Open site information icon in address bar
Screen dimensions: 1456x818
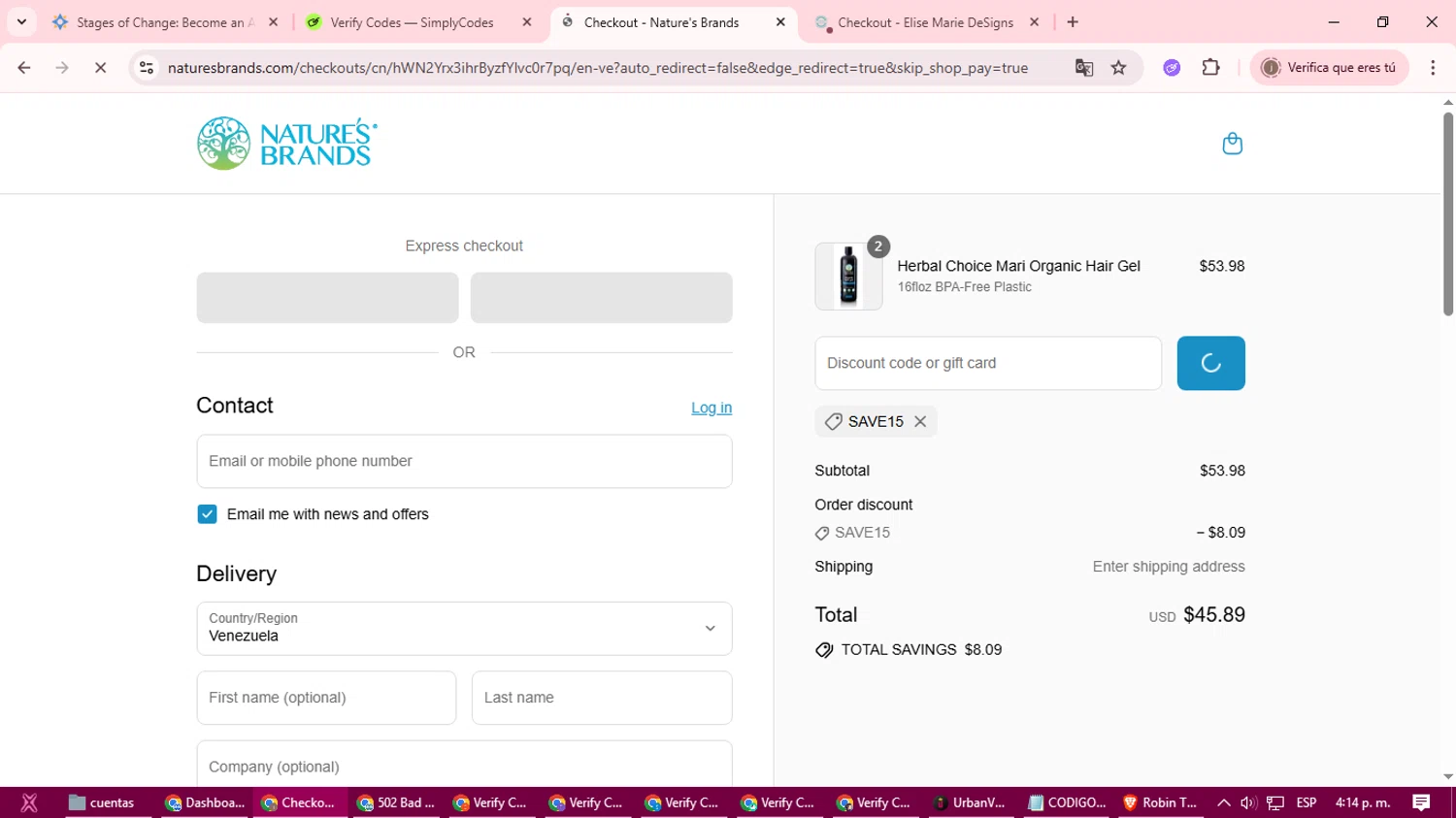click(147, 68)
